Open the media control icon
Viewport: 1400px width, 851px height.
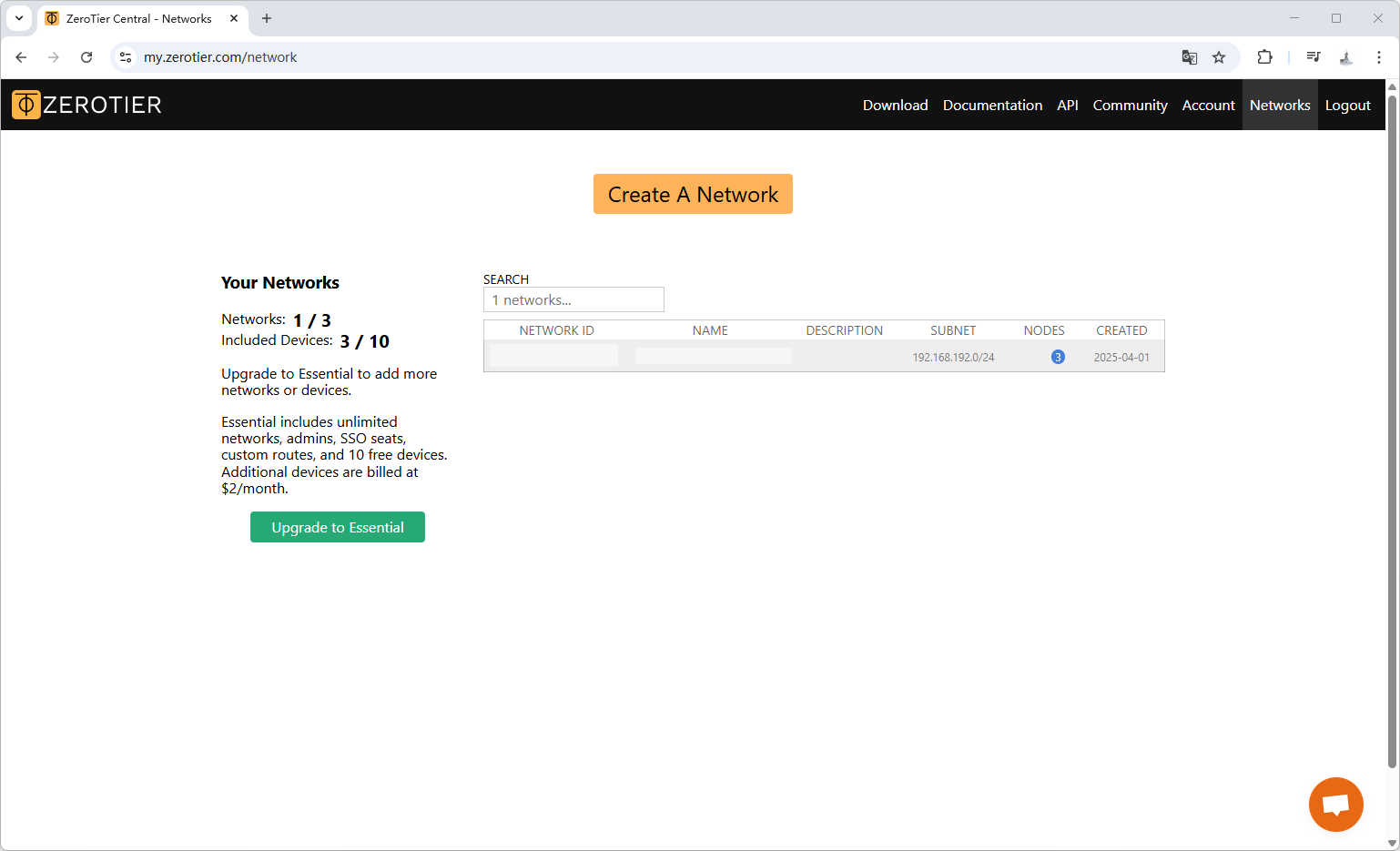1313,57
